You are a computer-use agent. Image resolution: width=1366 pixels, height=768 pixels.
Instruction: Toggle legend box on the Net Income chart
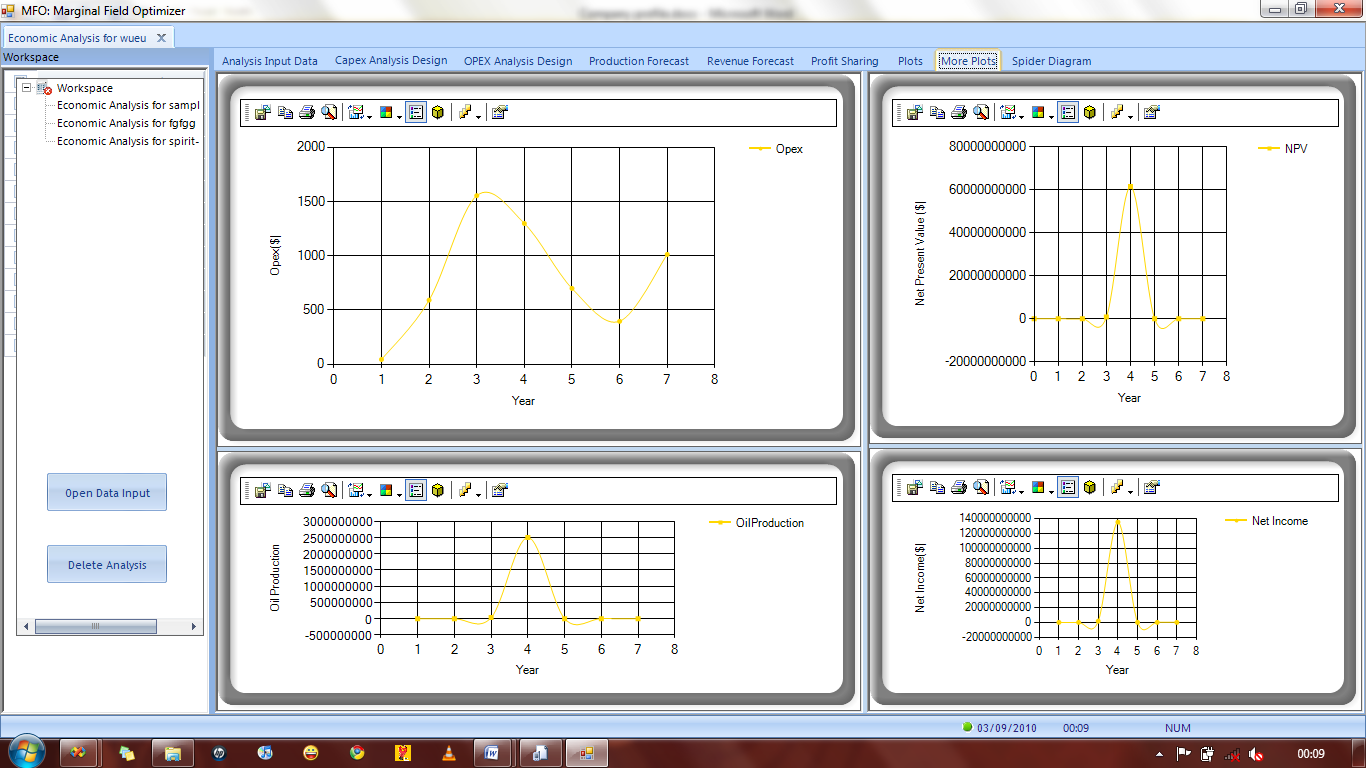click(x=1068, y=487)
